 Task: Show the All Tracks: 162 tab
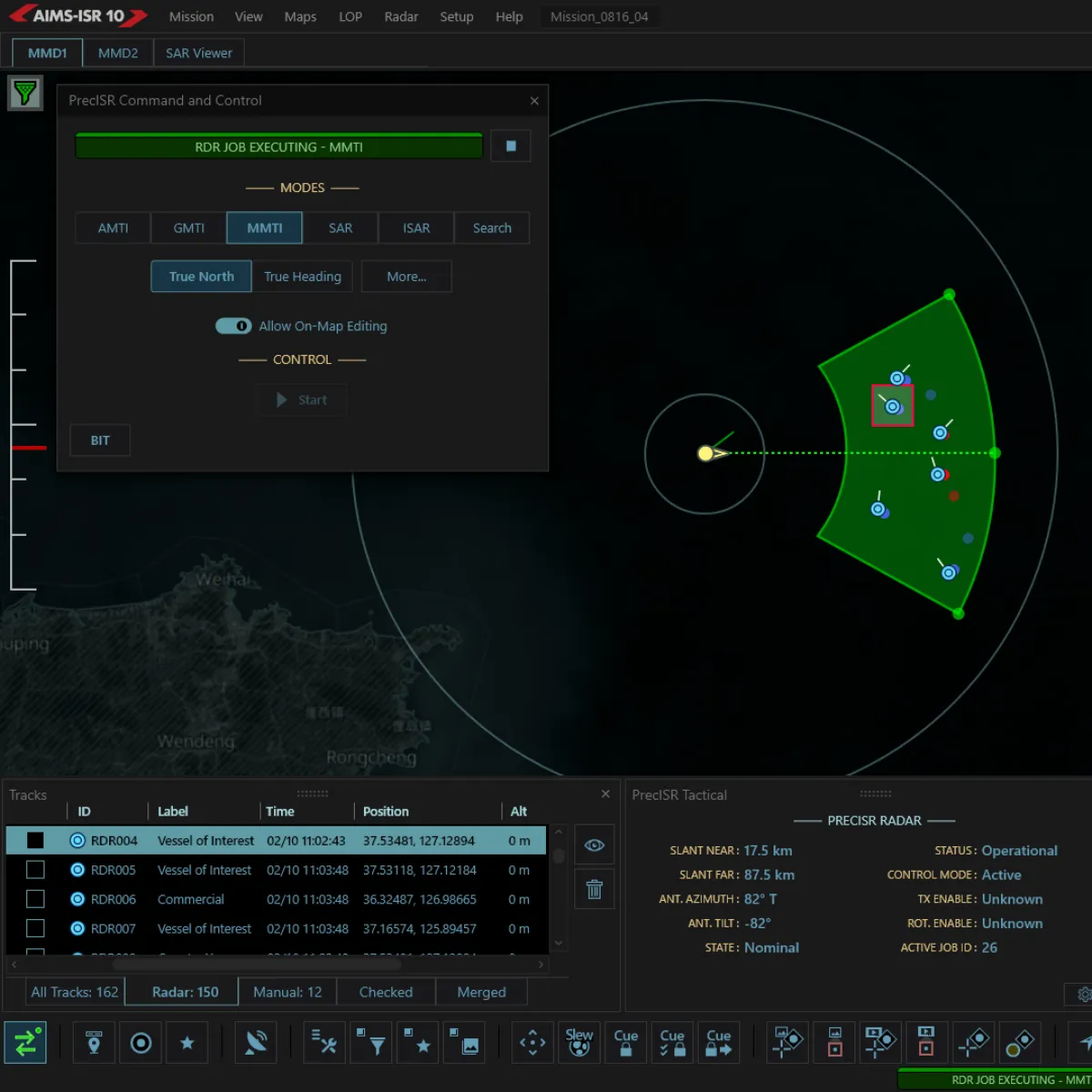click(x=75, y=992)
